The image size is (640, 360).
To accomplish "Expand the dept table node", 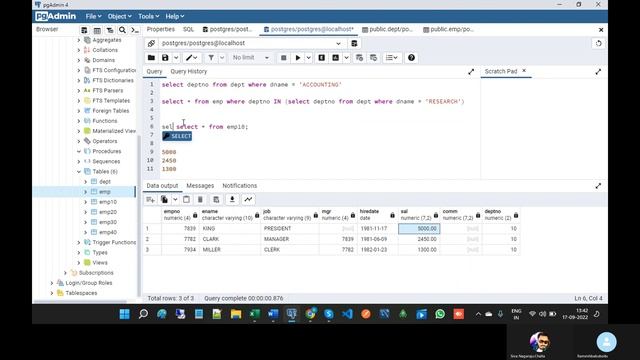I will click(x=85, y=182).
